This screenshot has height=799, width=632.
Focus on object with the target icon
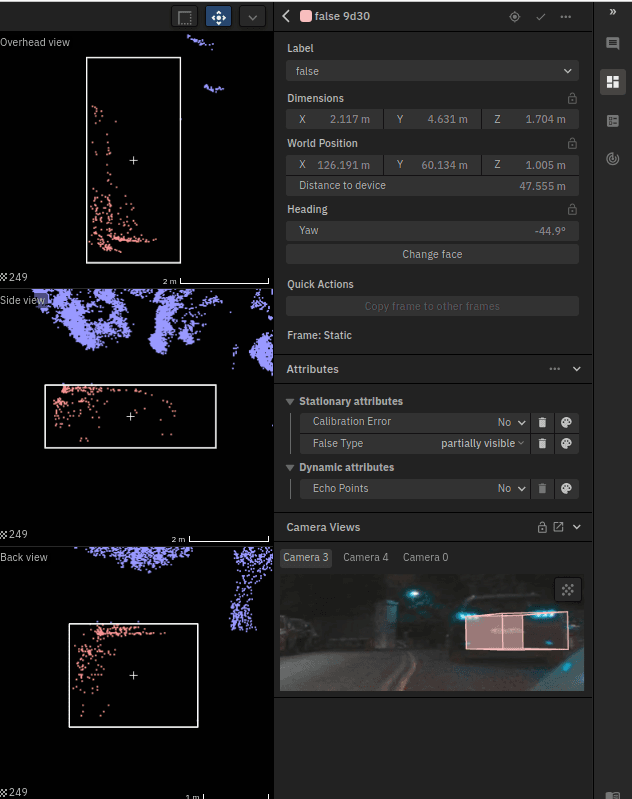coord(515,17)
